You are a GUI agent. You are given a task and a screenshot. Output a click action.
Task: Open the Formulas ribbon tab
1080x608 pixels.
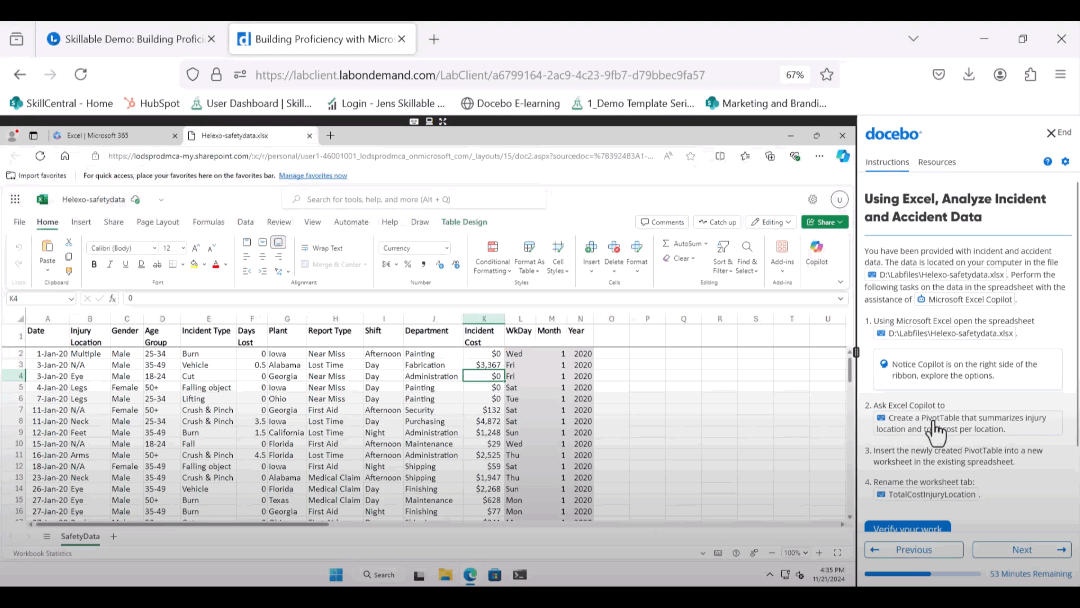click(x=208, y=222)
